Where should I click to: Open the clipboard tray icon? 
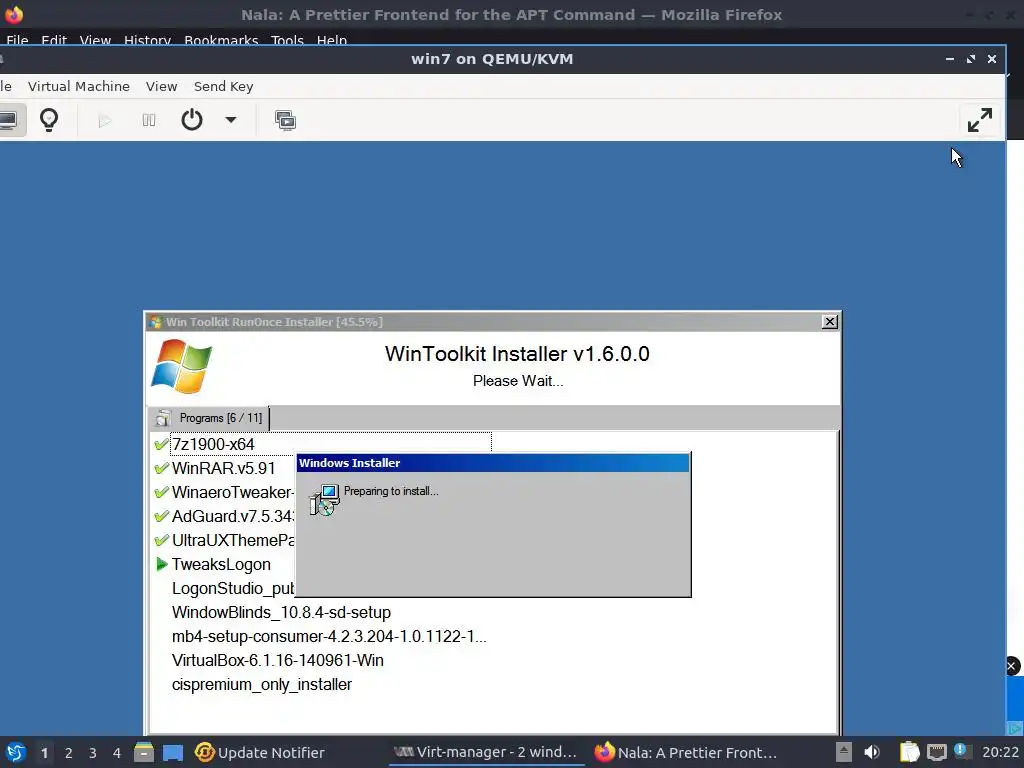(909, 752)
